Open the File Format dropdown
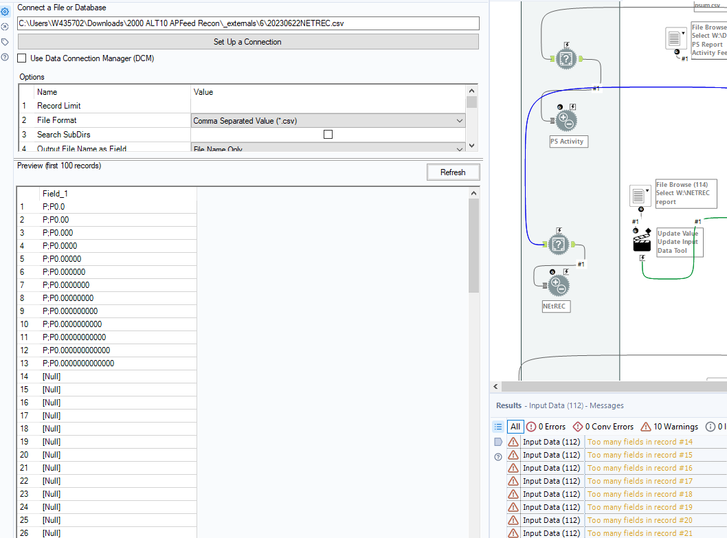Screen dimensions: 727x538 (x=328, y=121)
